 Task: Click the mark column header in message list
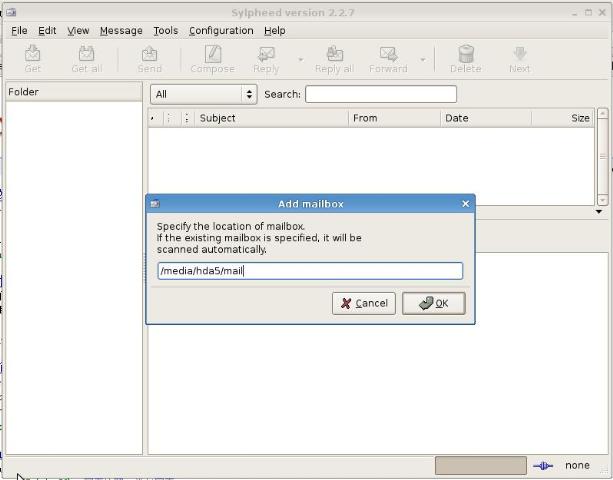click(154, 118)
